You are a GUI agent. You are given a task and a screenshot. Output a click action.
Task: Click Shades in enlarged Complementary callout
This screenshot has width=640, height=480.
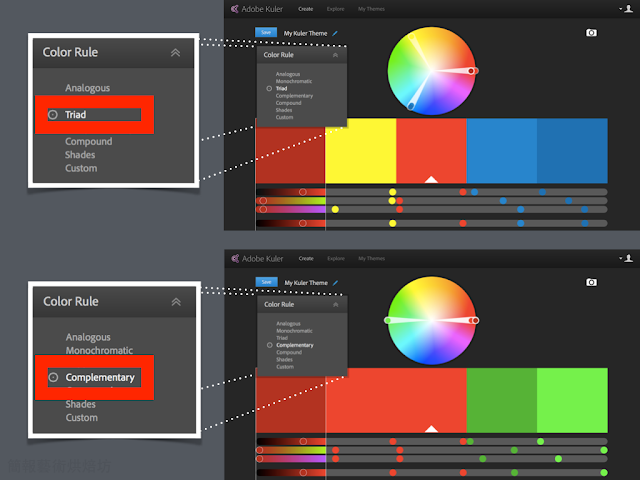click(x=80, y=404)
